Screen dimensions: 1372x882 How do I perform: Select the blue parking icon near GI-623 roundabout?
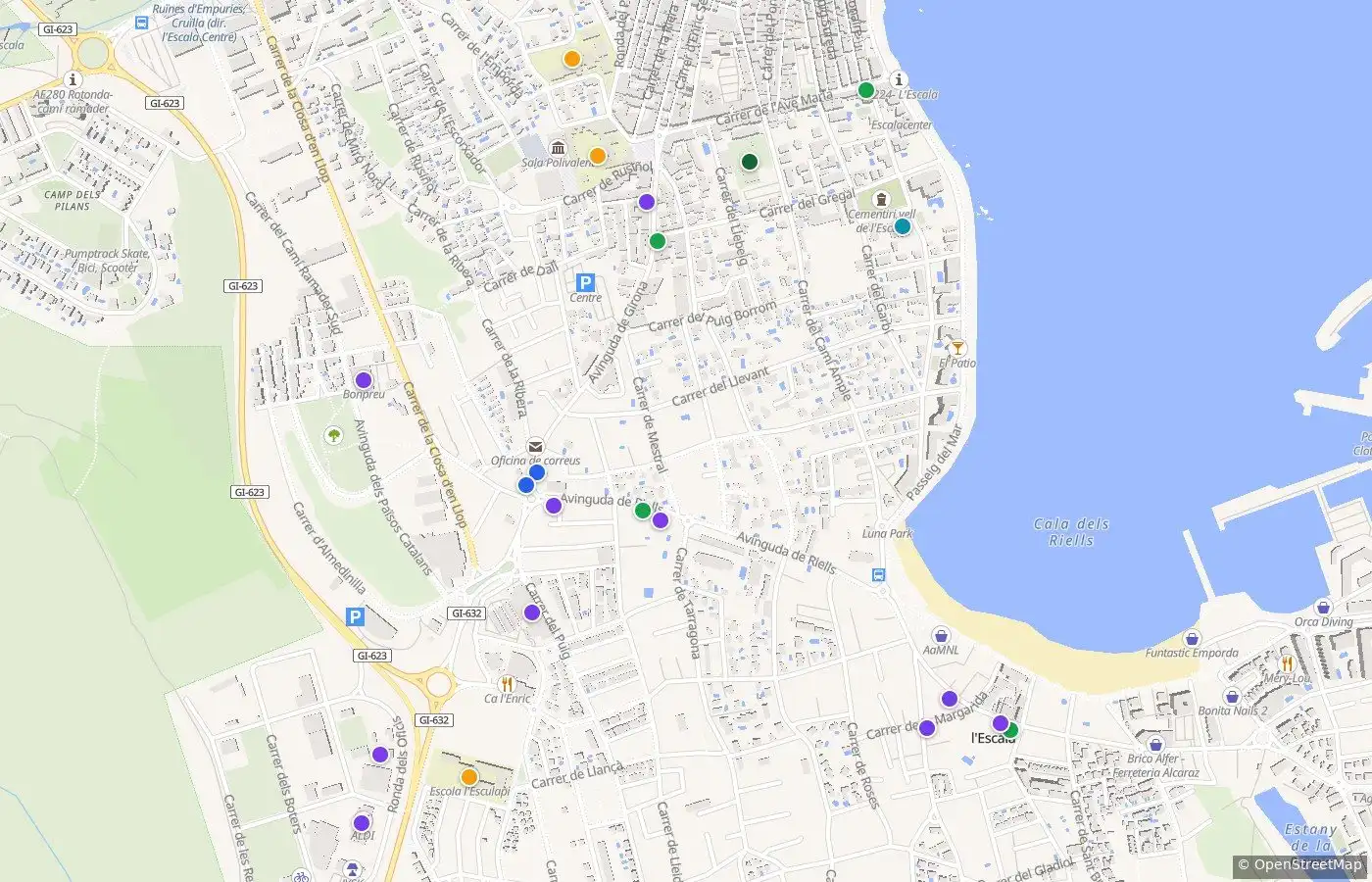[x=356, y=616]
